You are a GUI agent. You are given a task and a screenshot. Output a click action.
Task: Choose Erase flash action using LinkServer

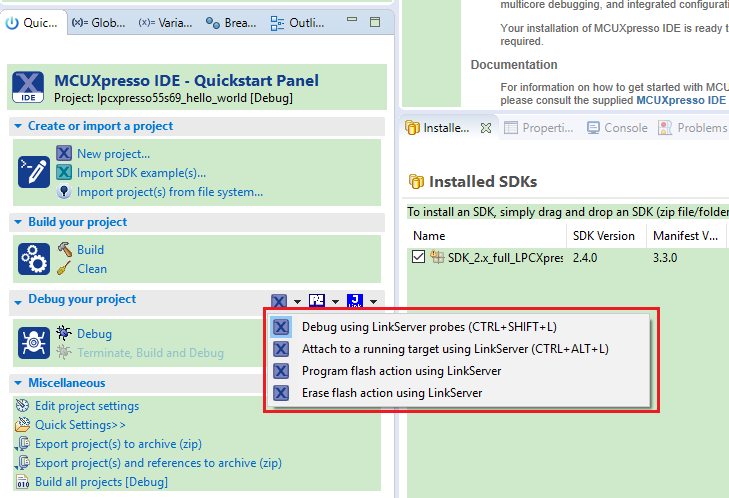(392, 393)
